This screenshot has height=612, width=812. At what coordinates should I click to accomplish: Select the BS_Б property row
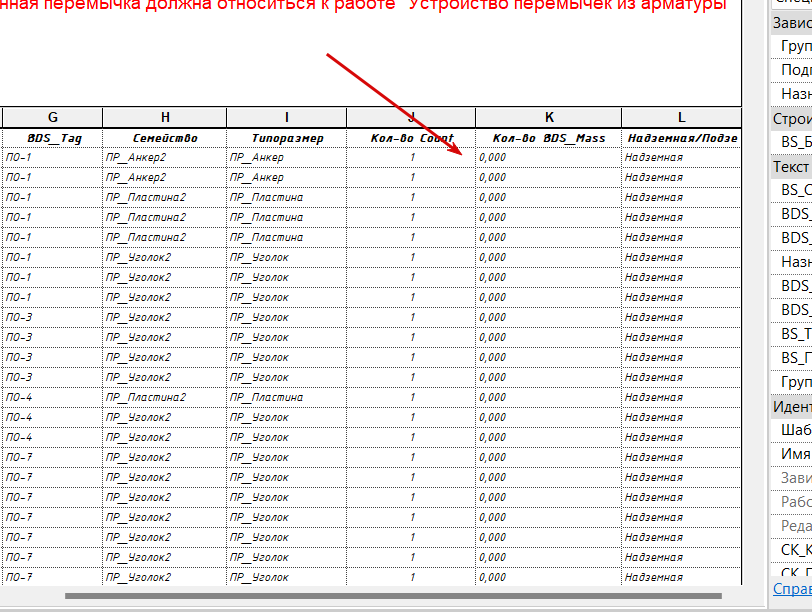(791, 142)
